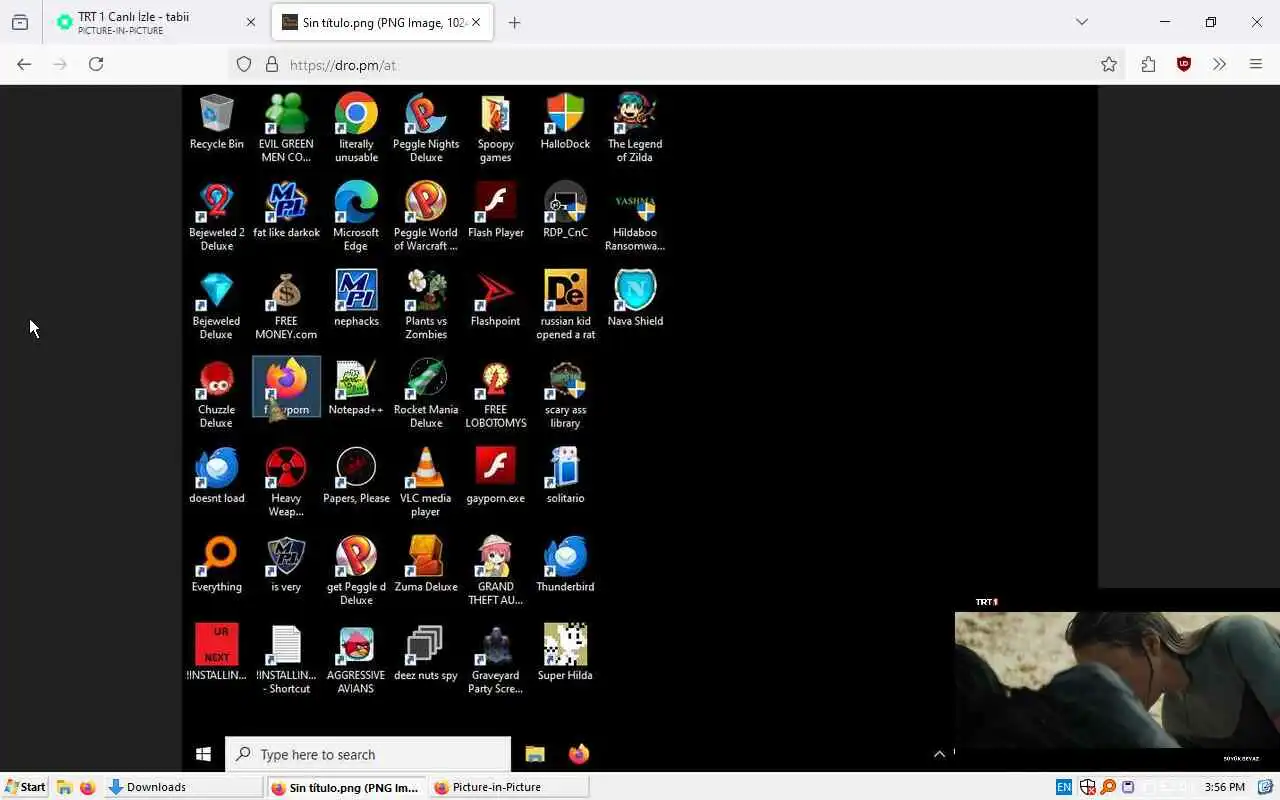The height and width of the screenshot is (800, 1280).
Task: Open the Zuma Deluxe desktop icon
Action: tap(426, 566)
